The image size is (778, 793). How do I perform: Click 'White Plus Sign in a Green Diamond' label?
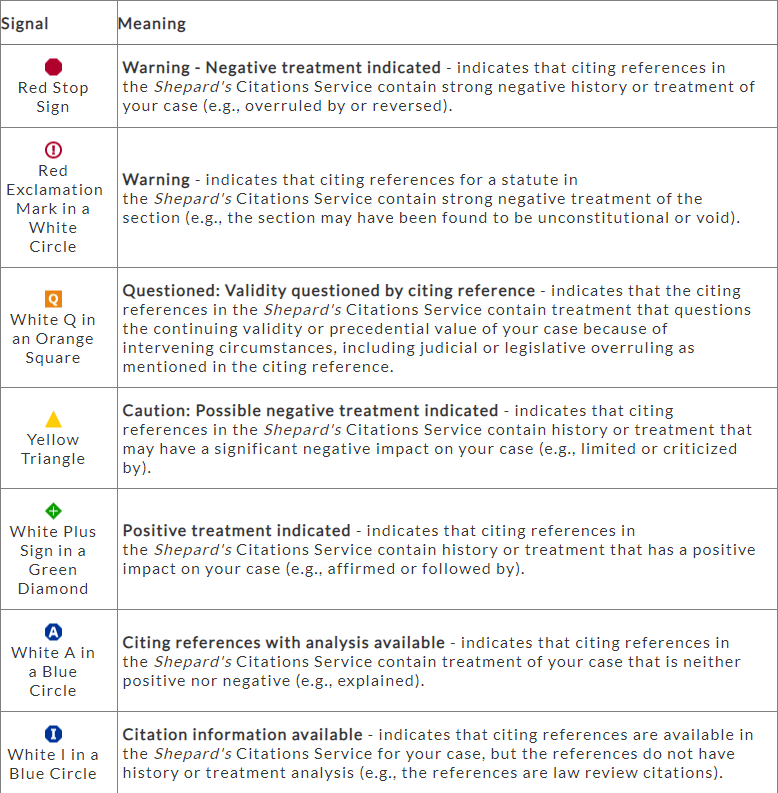tap(53, 560)
